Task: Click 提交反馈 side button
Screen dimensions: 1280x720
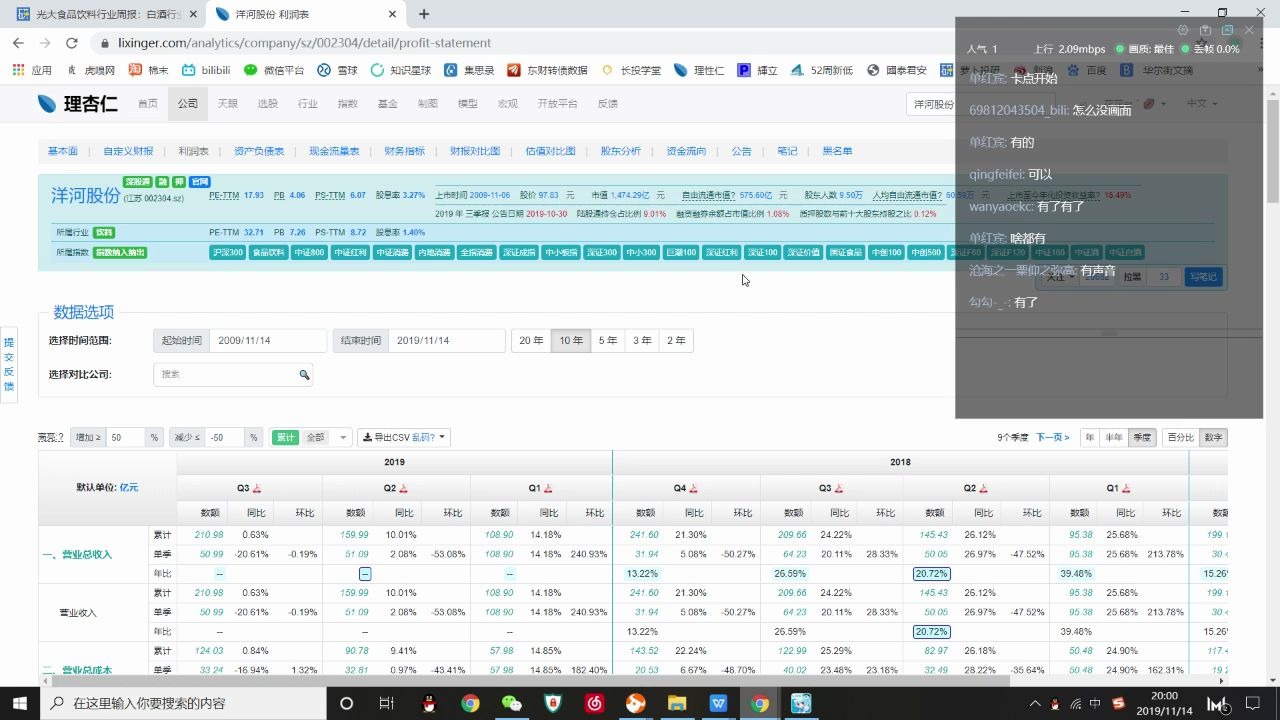Action: 8,365
